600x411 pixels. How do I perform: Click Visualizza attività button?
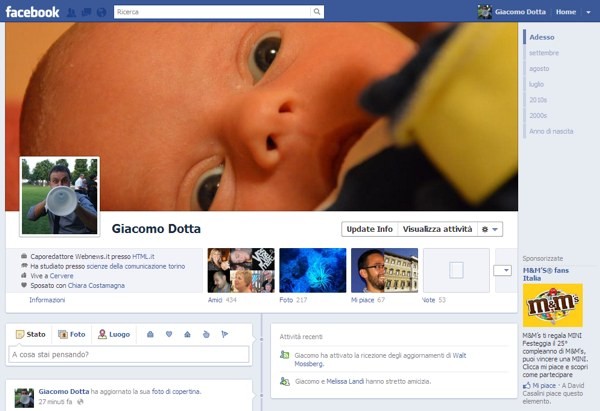(437, 229)
